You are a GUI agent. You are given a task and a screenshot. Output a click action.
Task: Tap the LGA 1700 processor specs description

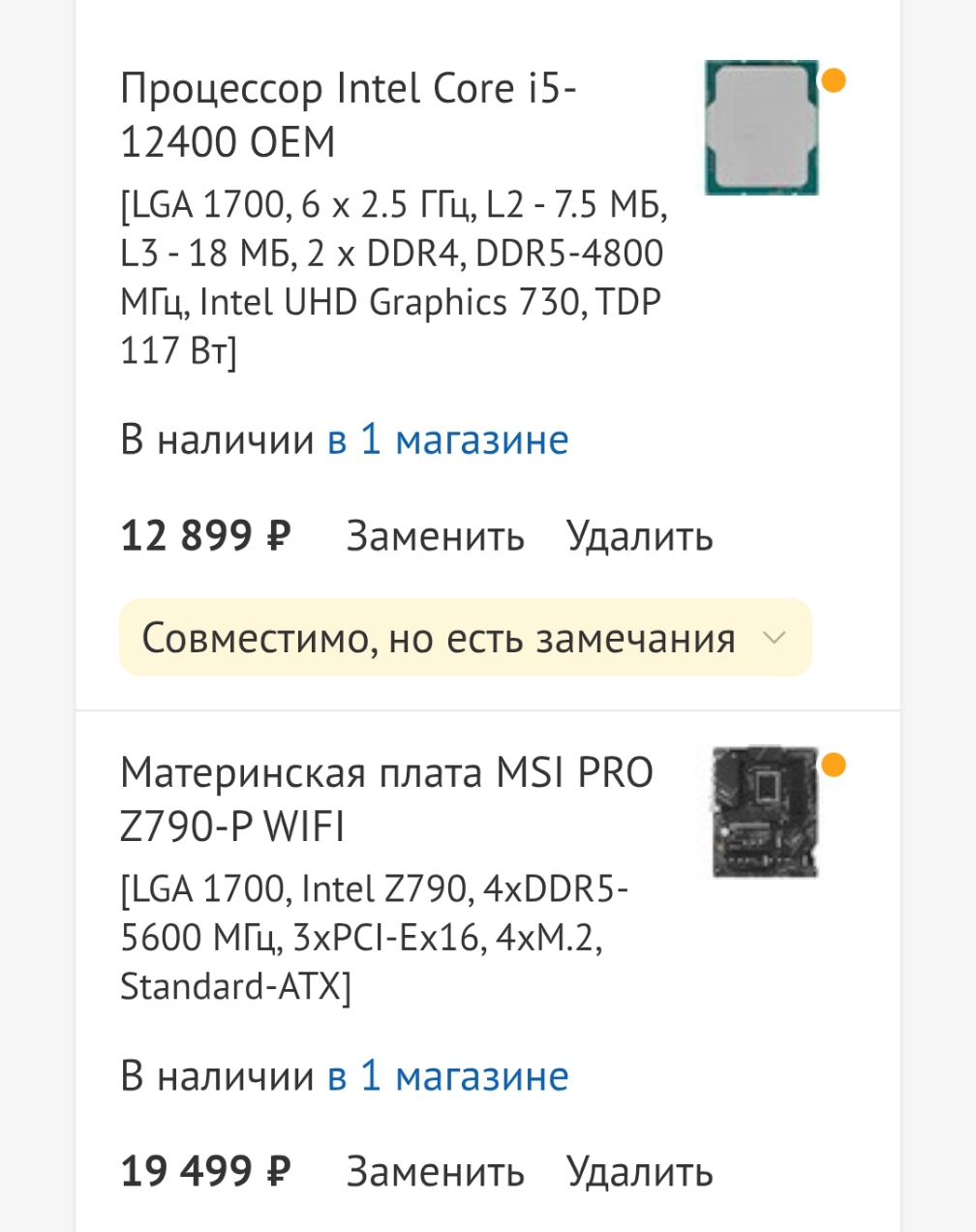(393, 278)
